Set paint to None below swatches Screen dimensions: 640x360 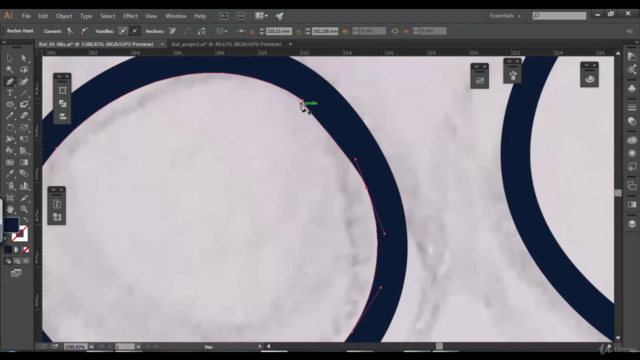click(26, 249)
